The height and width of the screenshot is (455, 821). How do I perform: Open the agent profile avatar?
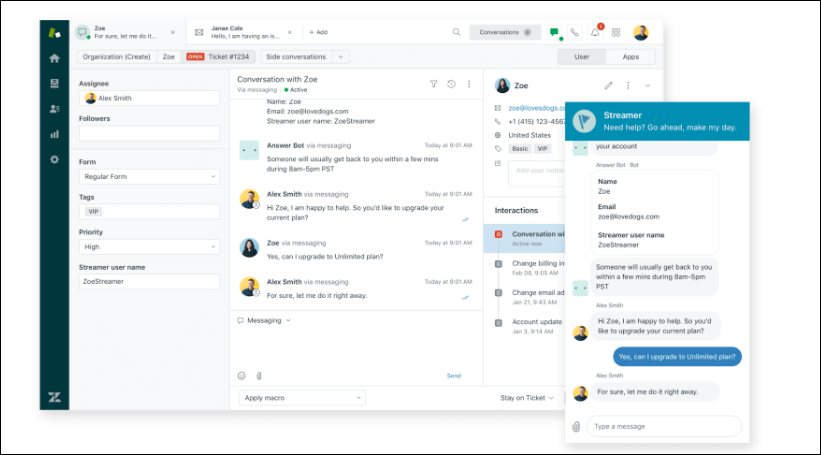641,32
